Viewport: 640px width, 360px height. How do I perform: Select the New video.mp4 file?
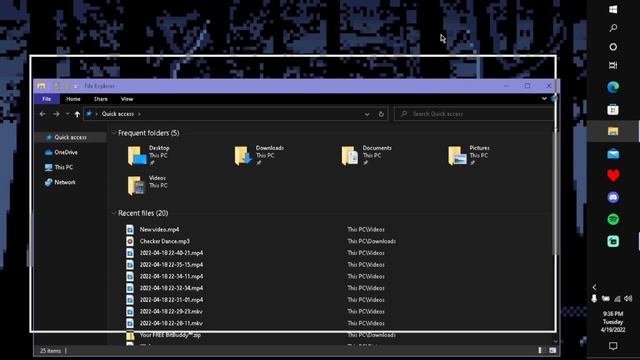tap(159, 229)
